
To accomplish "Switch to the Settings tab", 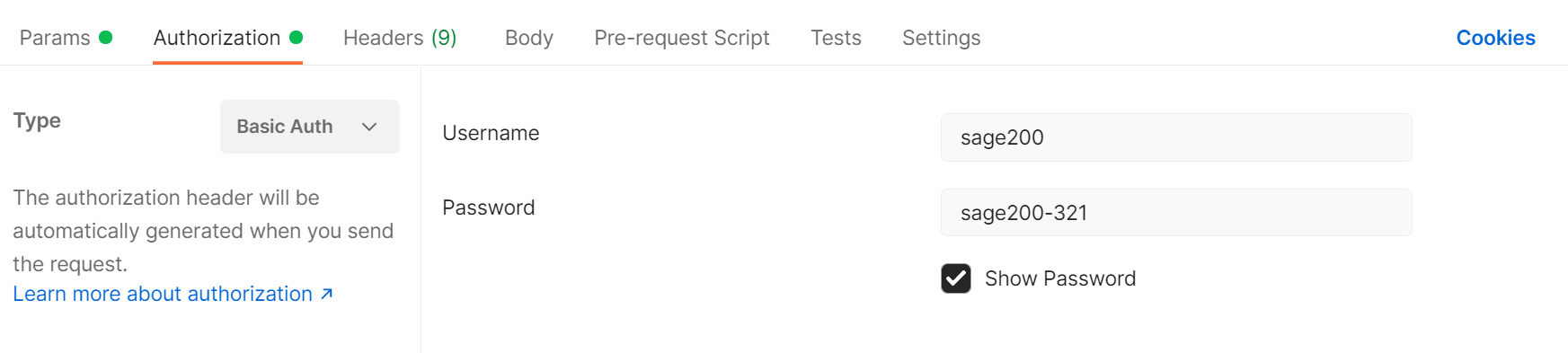I will pyautogui.click(x=941, y=38).
